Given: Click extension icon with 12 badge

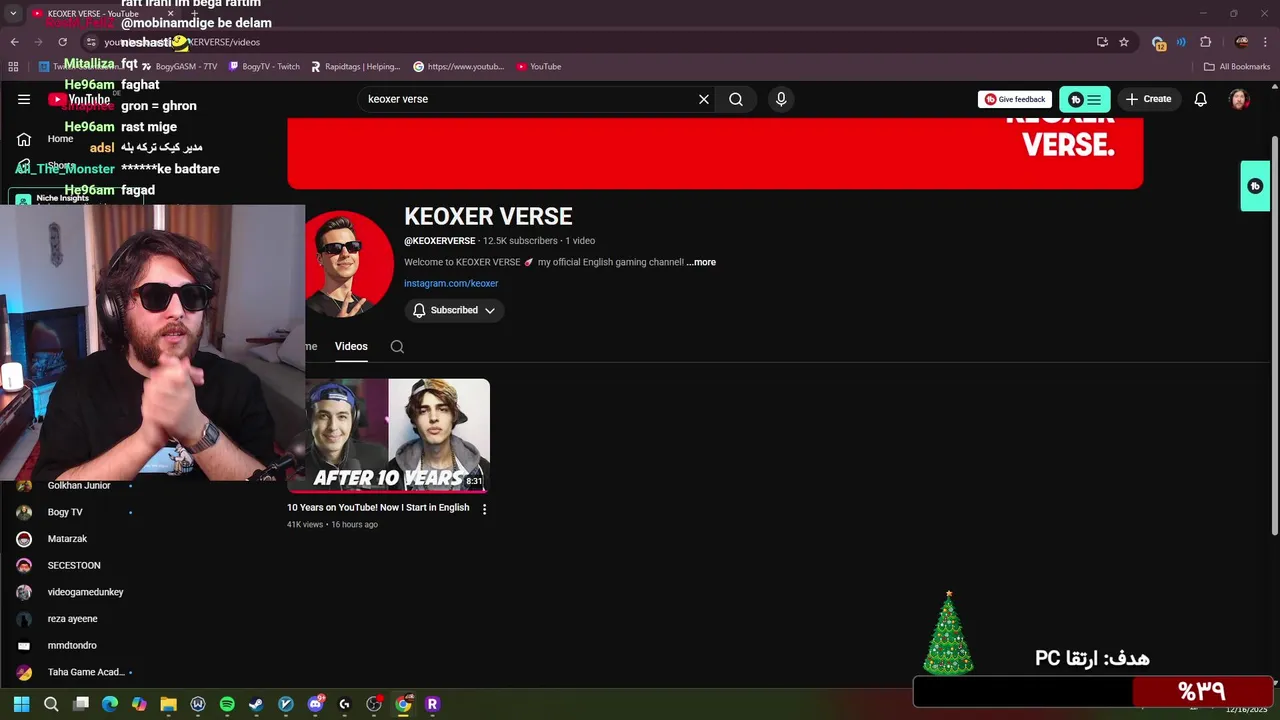Looking at the screenshot, I should point(1158,42).
